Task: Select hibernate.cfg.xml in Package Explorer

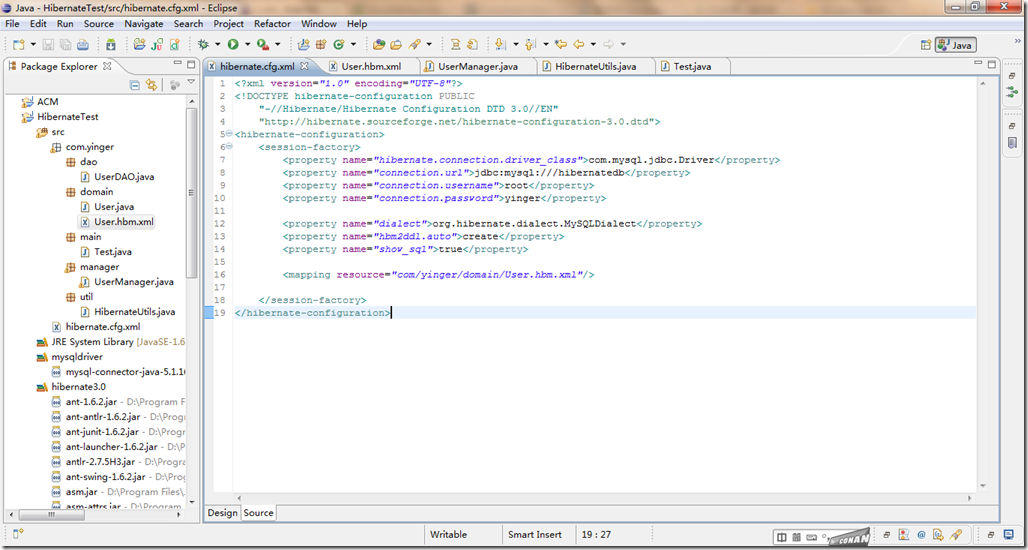Action: coord(103,326)
